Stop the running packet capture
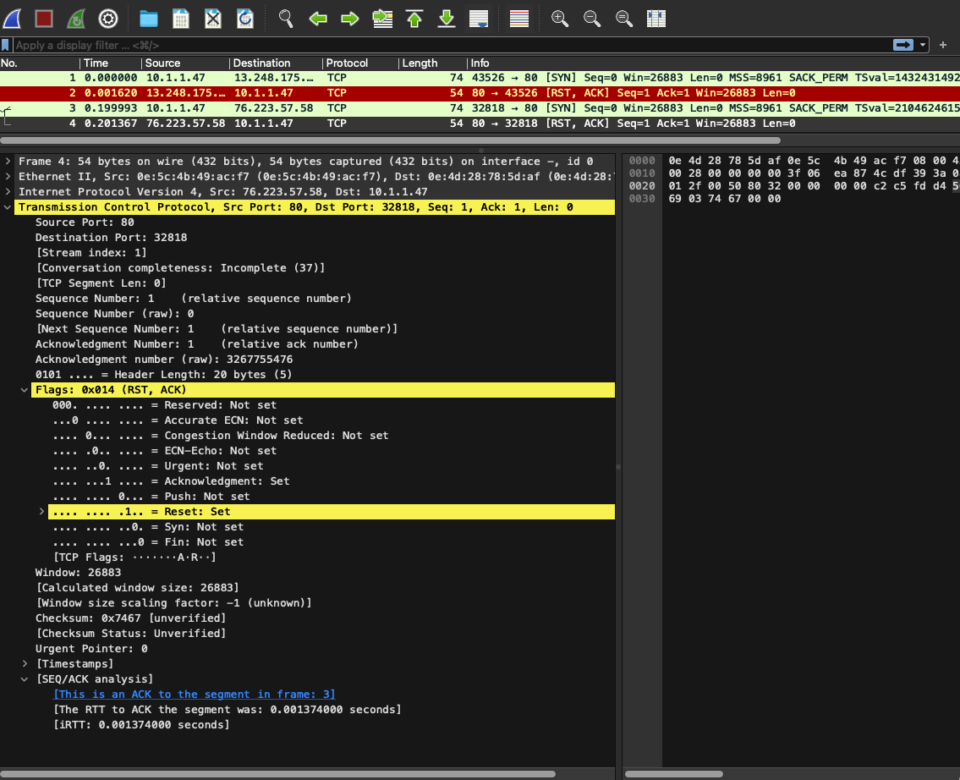The width and height of the screenshot is (960, 780). pos(41,18)
